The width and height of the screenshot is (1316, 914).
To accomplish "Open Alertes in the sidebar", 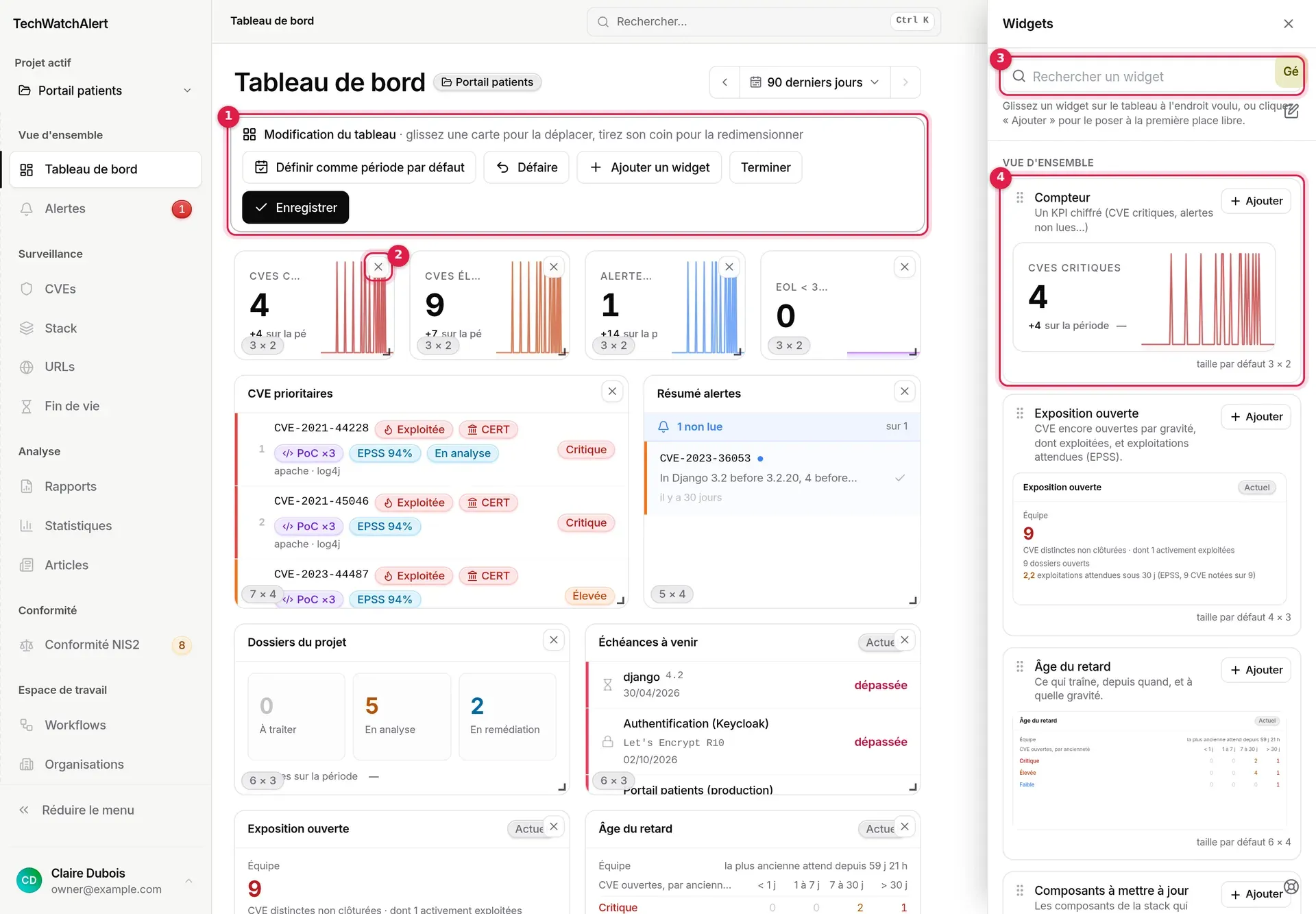I will 105,208.
